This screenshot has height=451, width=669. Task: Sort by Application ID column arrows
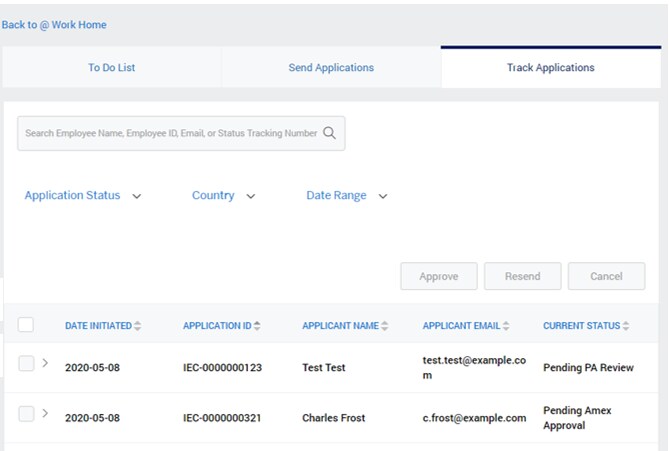click(x=257, y=326)
